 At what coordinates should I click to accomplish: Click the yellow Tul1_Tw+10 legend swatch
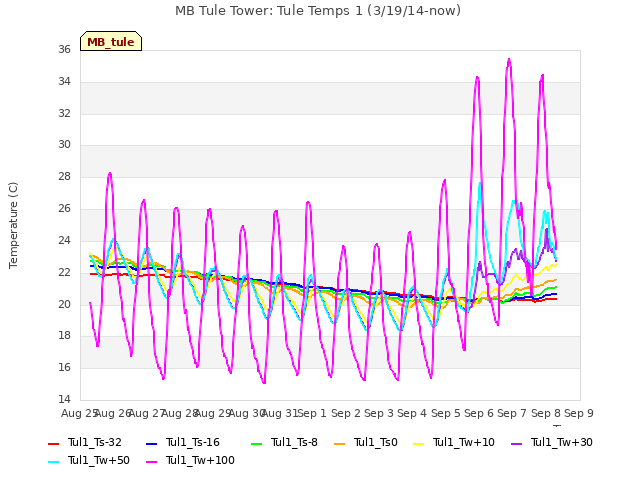click(419, 443)
